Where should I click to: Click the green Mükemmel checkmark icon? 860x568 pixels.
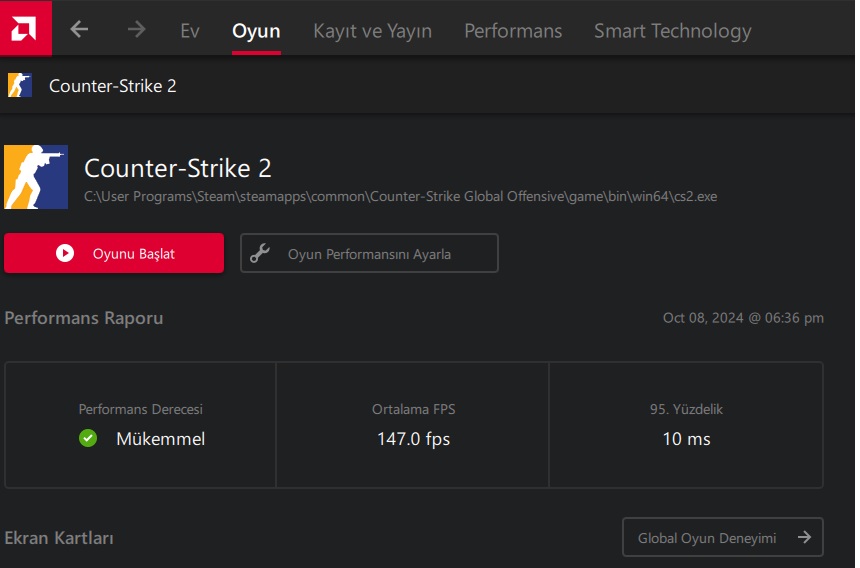tap(88, 438)
